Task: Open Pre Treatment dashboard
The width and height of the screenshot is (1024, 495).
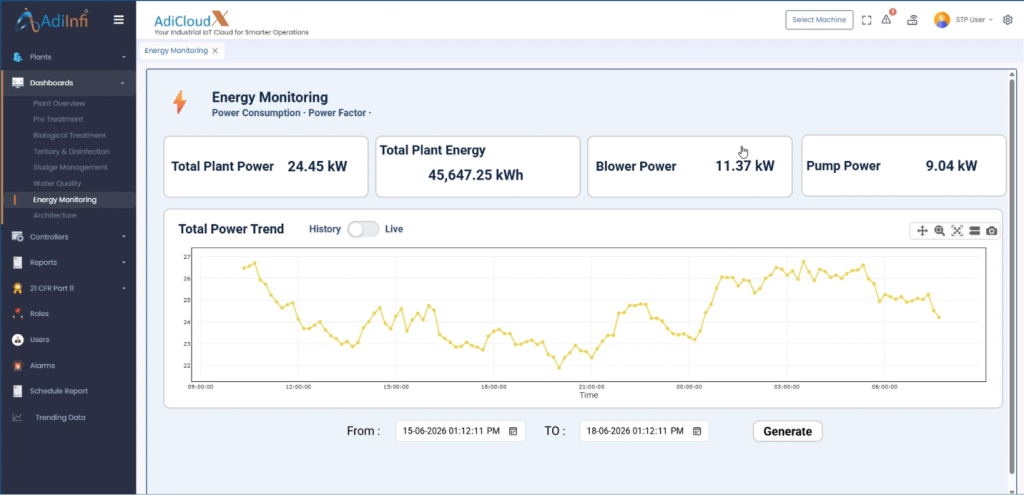Action: 58,119
